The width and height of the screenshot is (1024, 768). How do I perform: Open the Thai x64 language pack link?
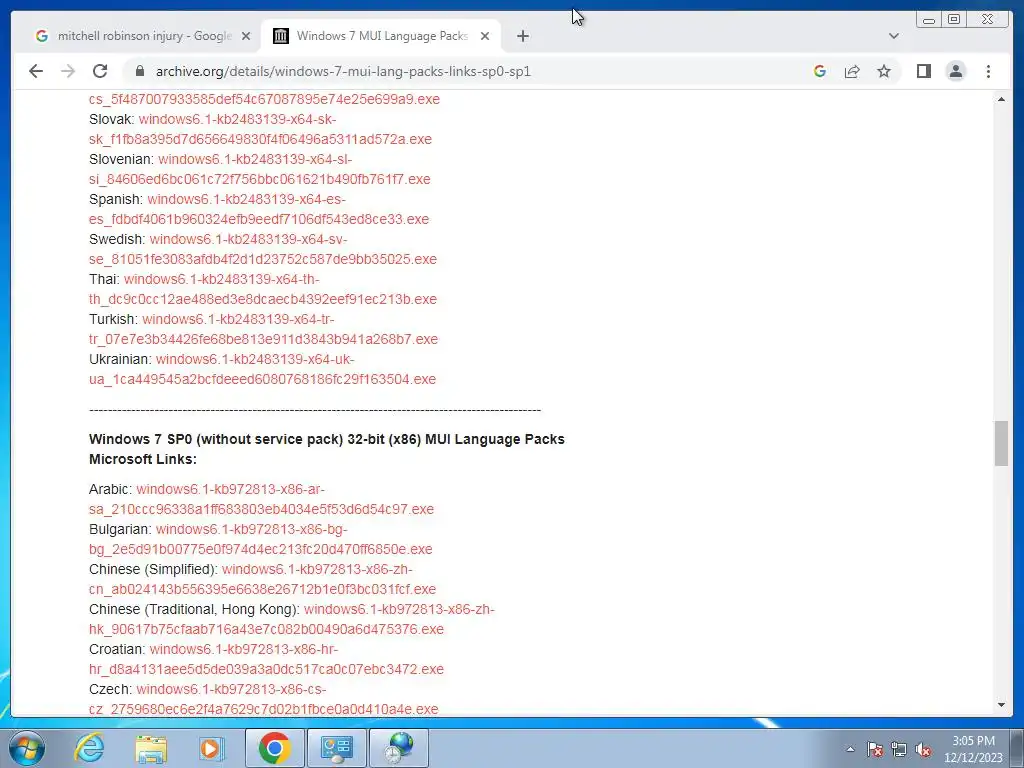(x=263, y=289)
